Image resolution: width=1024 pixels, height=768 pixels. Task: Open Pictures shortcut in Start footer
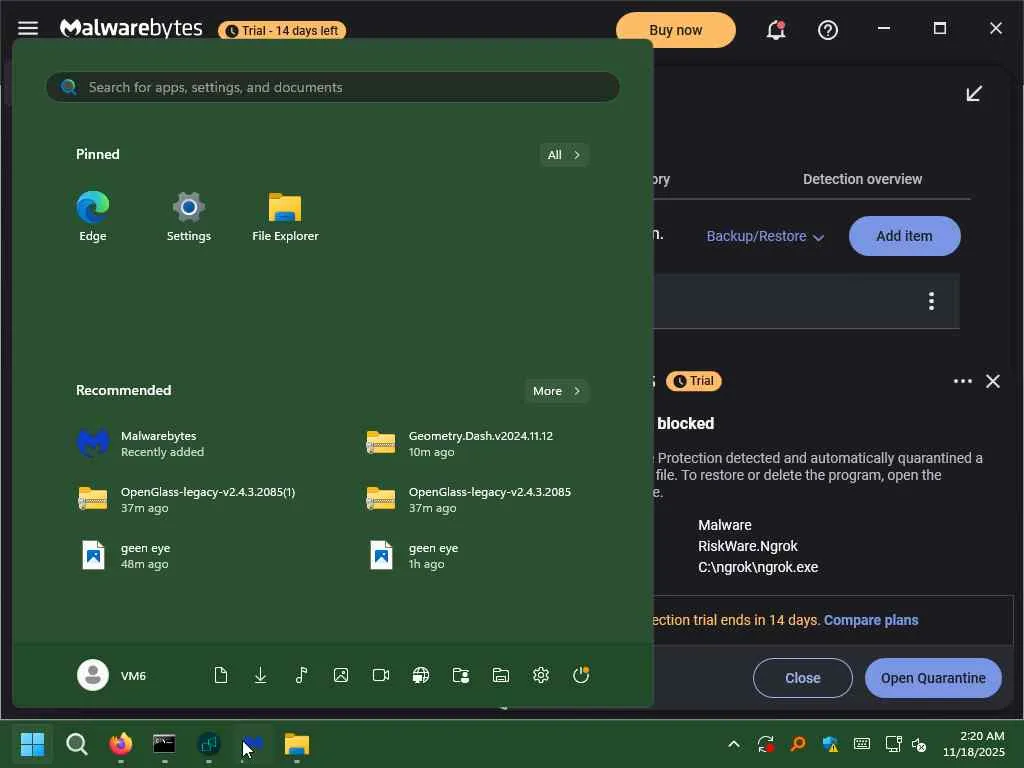click(x=341, y=675)
